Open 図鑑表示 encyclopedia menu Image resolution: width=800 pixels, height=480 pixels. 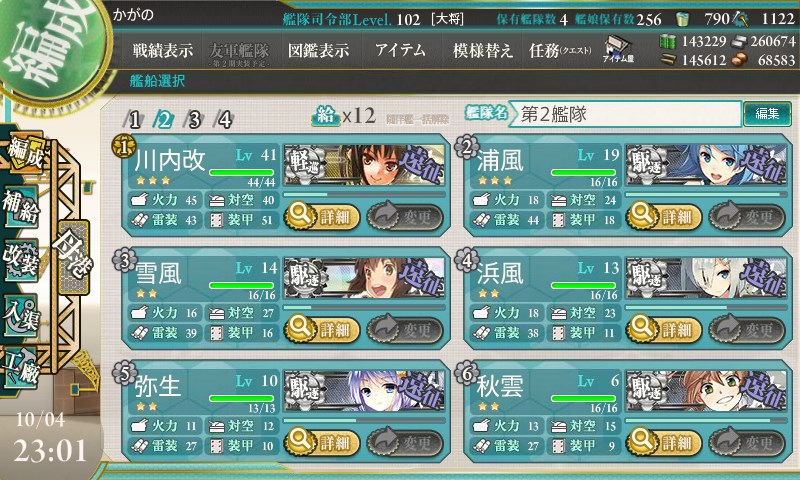pos(318,50)
